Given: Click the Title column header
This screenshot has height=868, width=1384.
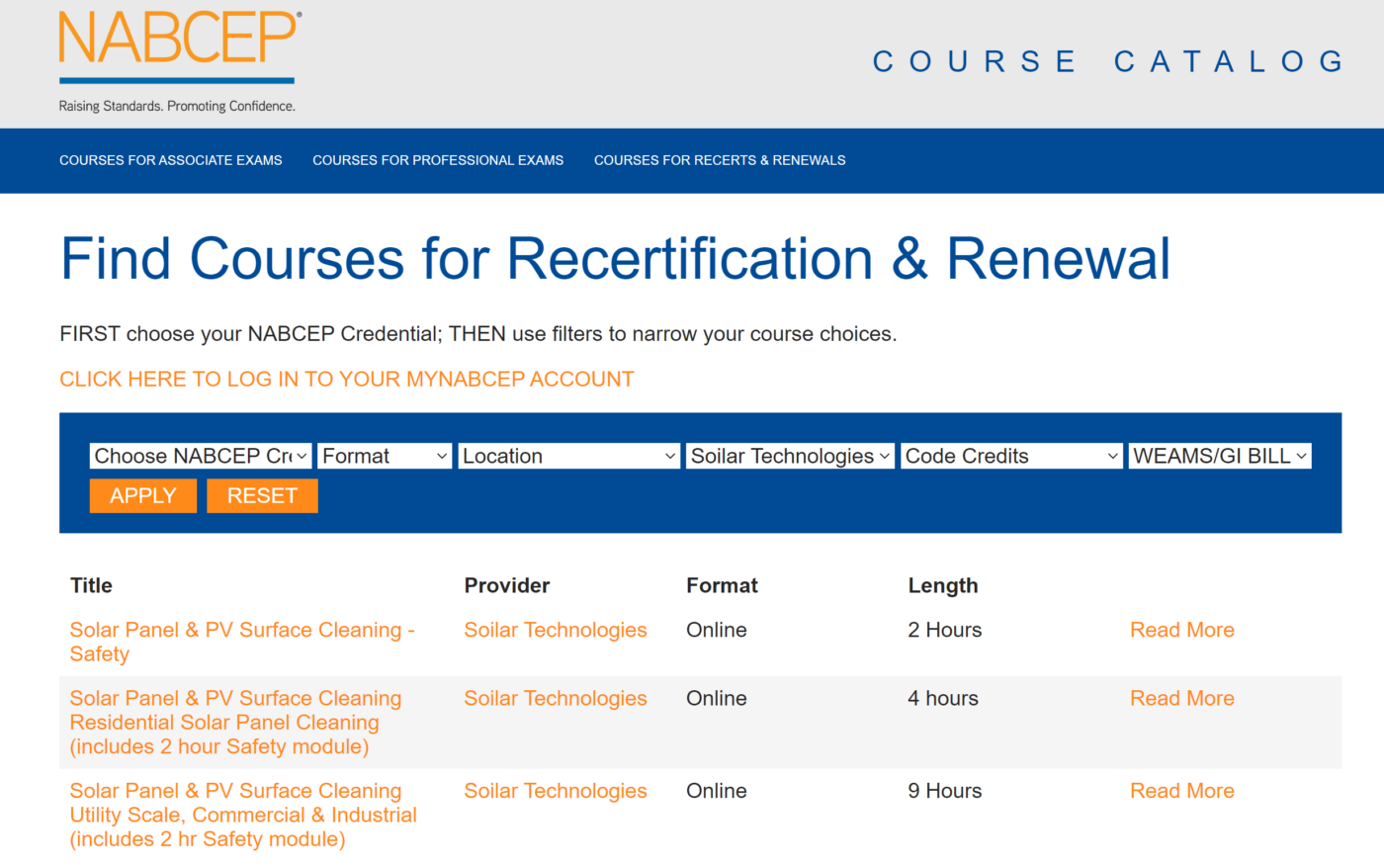Looking at the screenshot, I should click(x=91, y=585).
